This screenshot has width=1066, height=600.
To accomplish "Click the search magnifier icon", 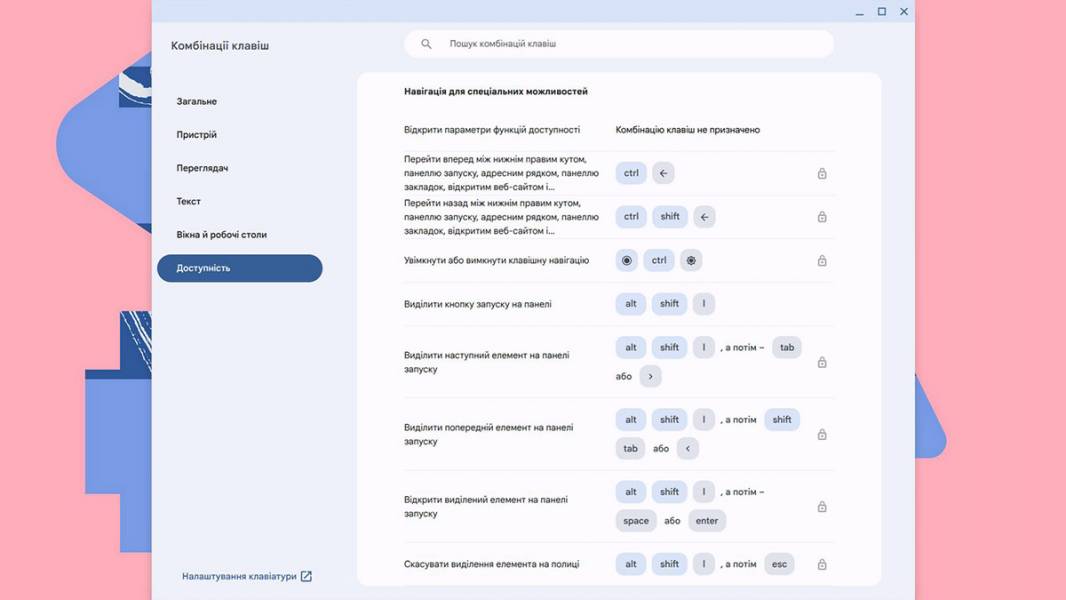I will (x=426, y=43).
